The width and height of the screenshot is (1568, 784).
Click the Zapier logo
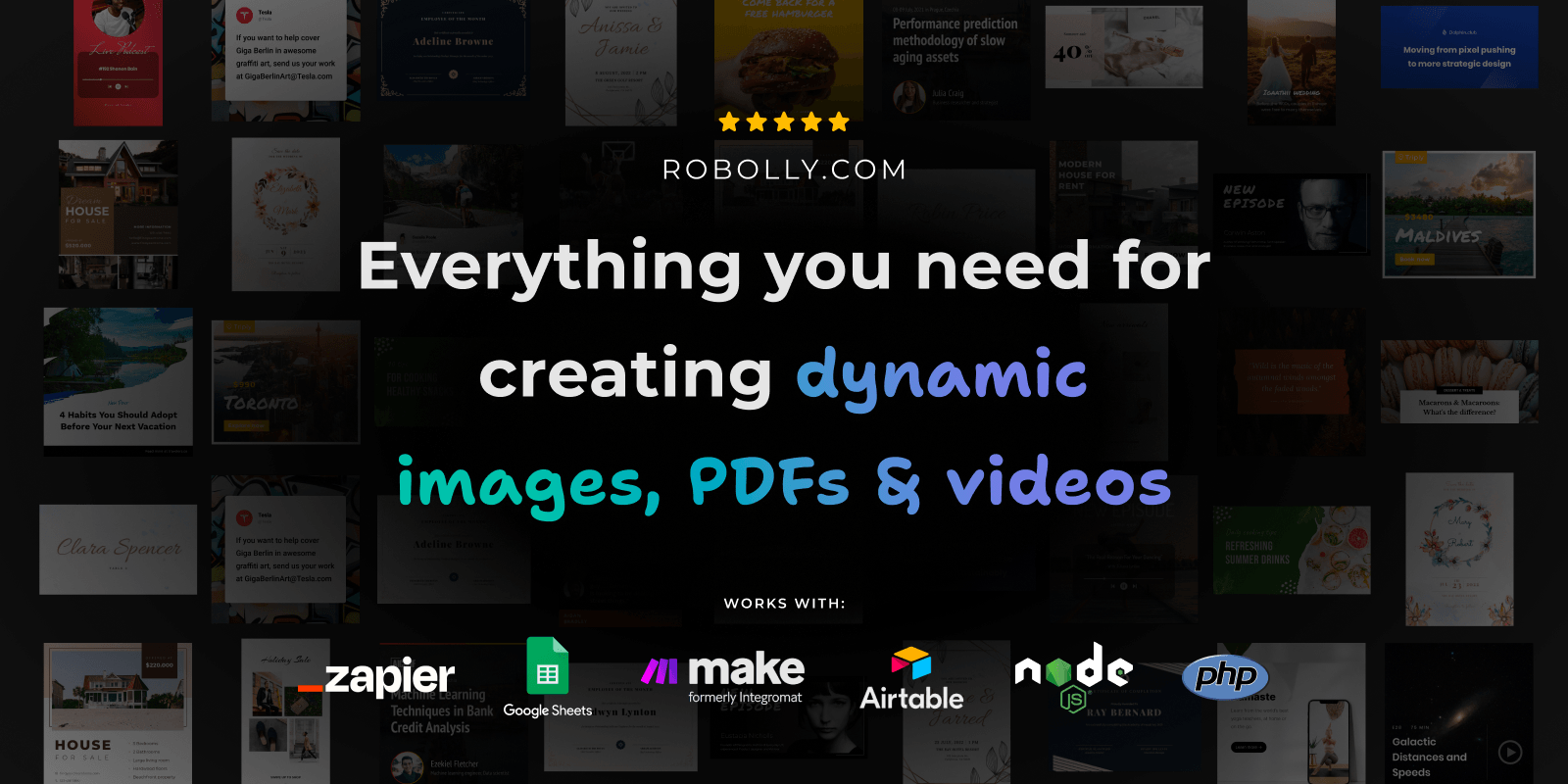376,677
